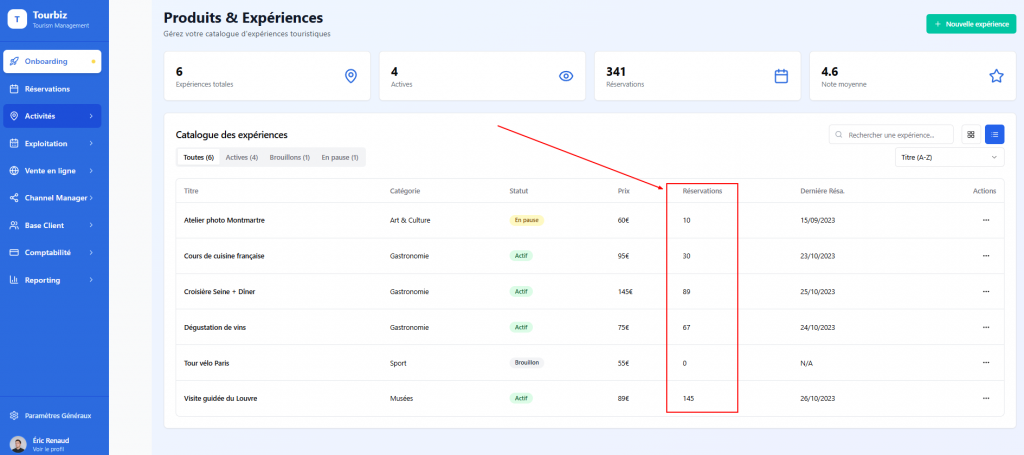
Task: Switch to grid view layout
Action: point(970,134)
